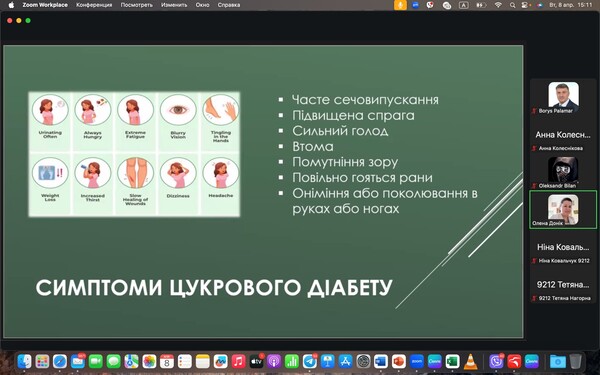Open the battery status menu

click(x=481, y=5)
